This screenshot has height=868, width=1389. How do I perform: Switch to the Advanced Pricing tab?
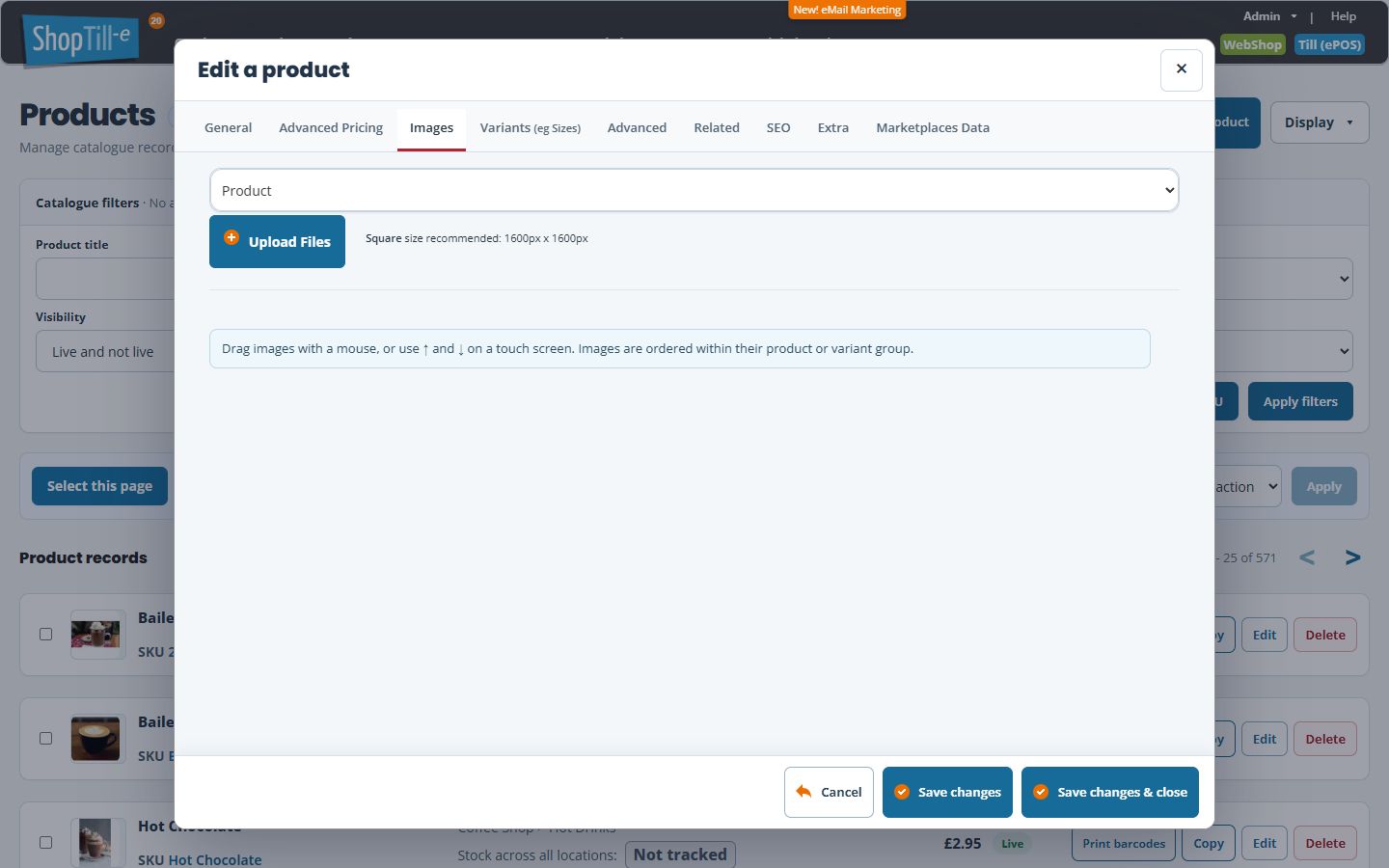[331, 127]
